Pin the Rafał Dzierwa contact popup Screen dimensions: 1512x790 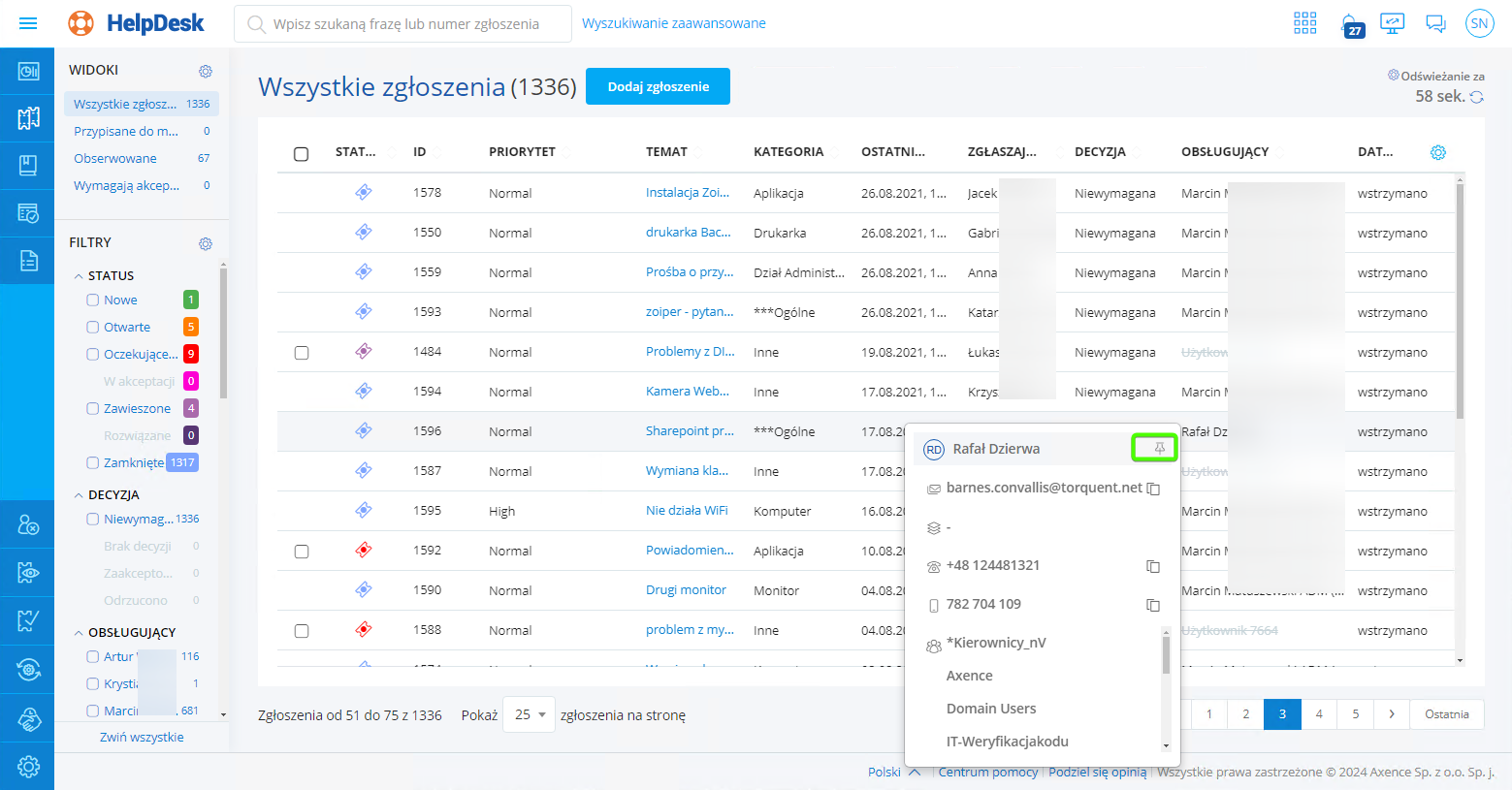click(x=1159, y=448)
